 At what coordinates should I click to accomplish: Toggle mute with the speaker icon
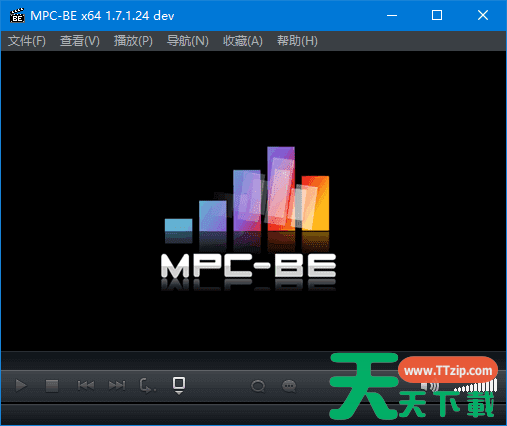pyautogui.click(x=430, y=386)
